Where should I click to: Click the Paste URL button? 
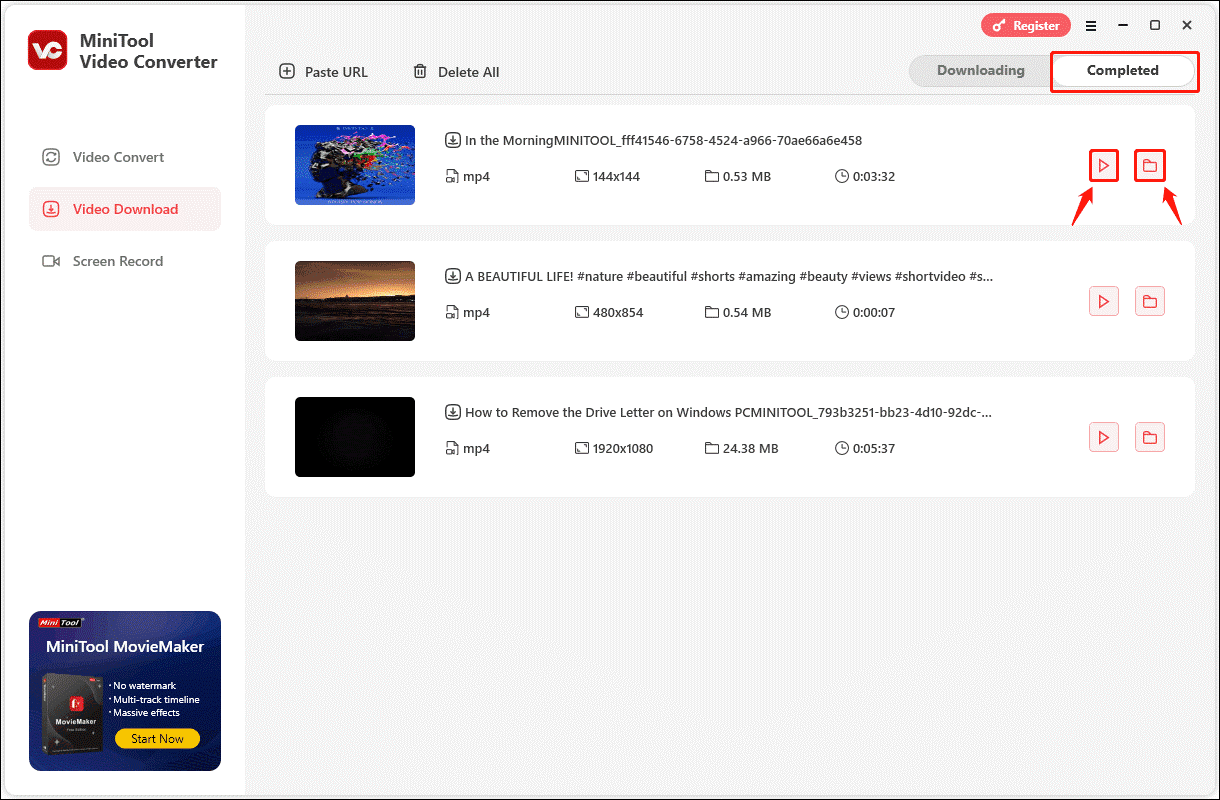click(x=324, y=72)
